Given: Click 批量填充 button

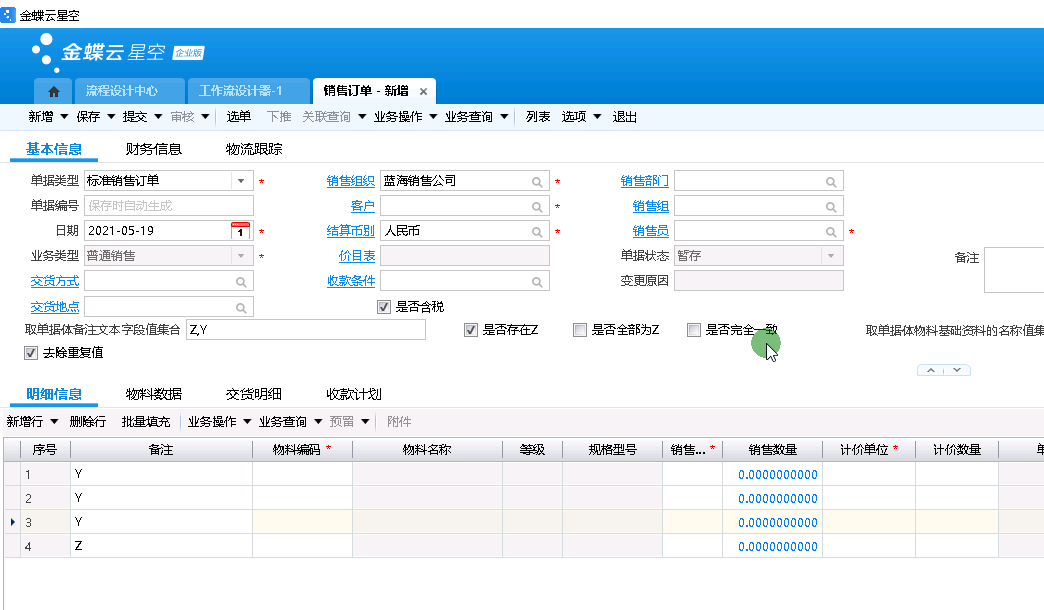Looking at the screenshot, I should pos(146,422).
